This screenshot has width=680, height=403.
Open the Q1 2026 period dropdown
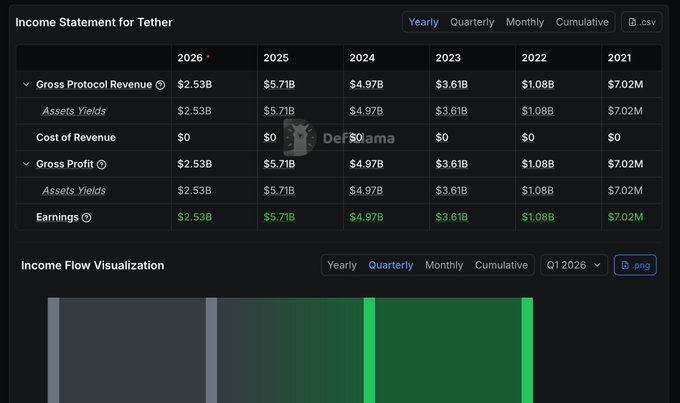(573, 265)
